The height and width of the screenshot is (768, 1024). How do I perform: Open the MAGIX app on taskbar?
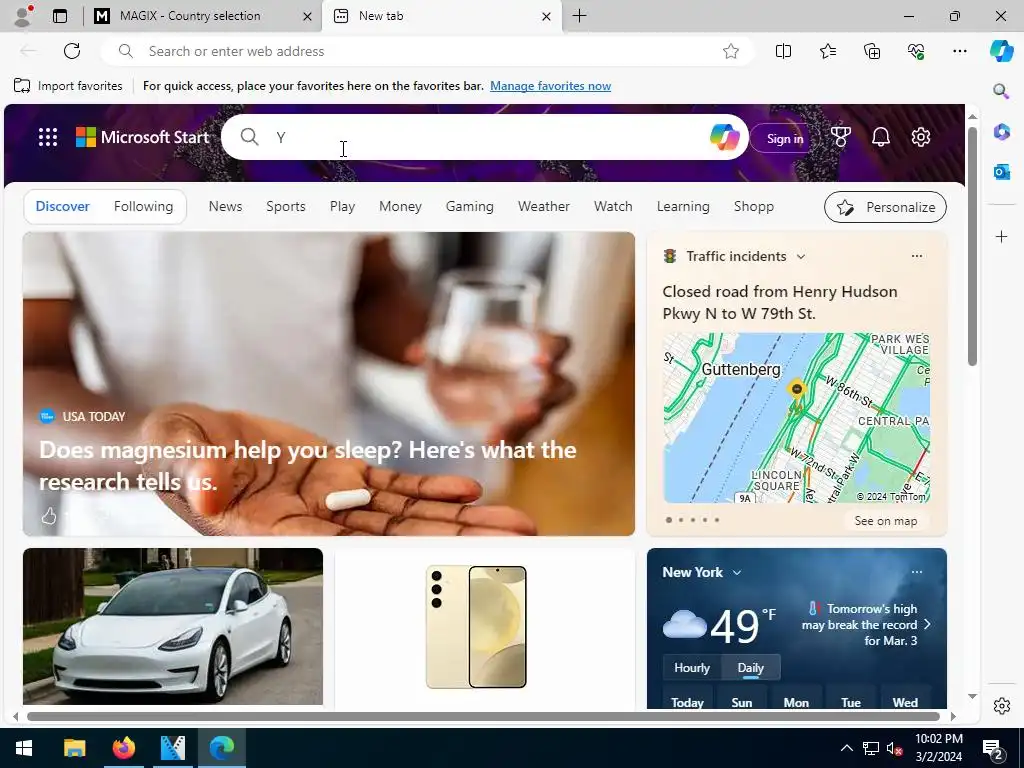(x=172, y=748)
